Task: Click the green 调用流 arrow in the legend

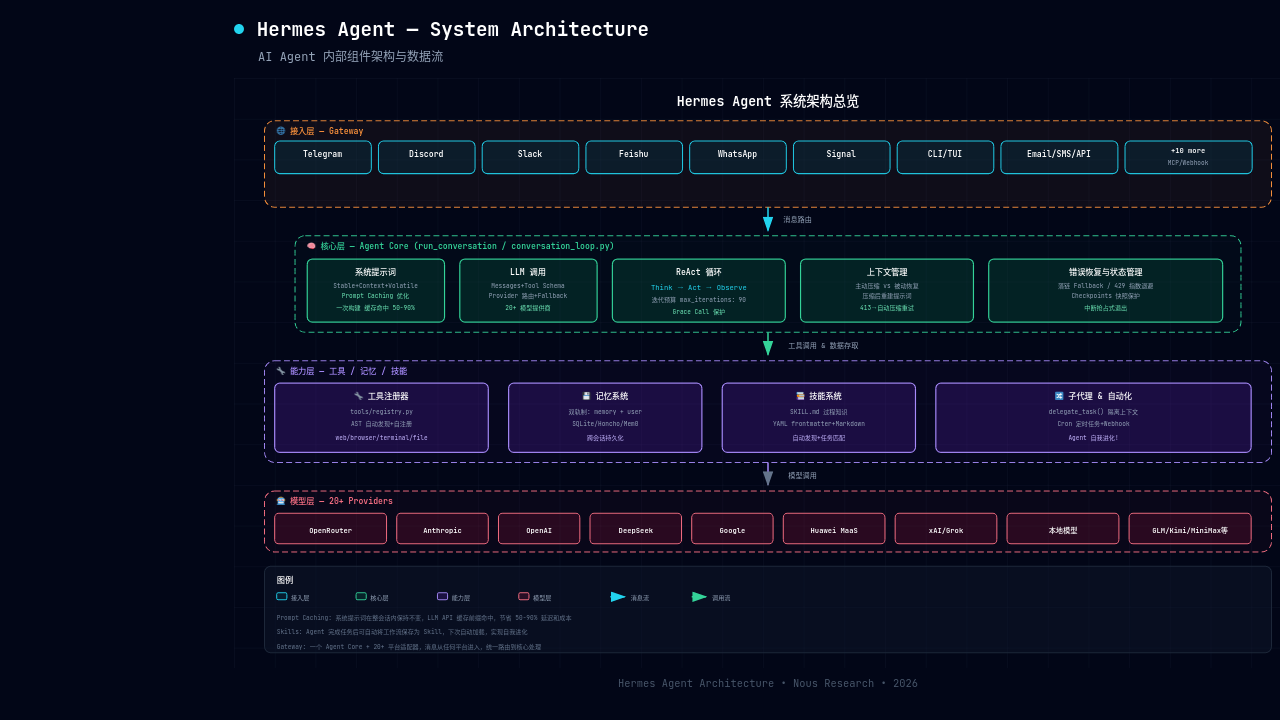Action: coord(700,597)
